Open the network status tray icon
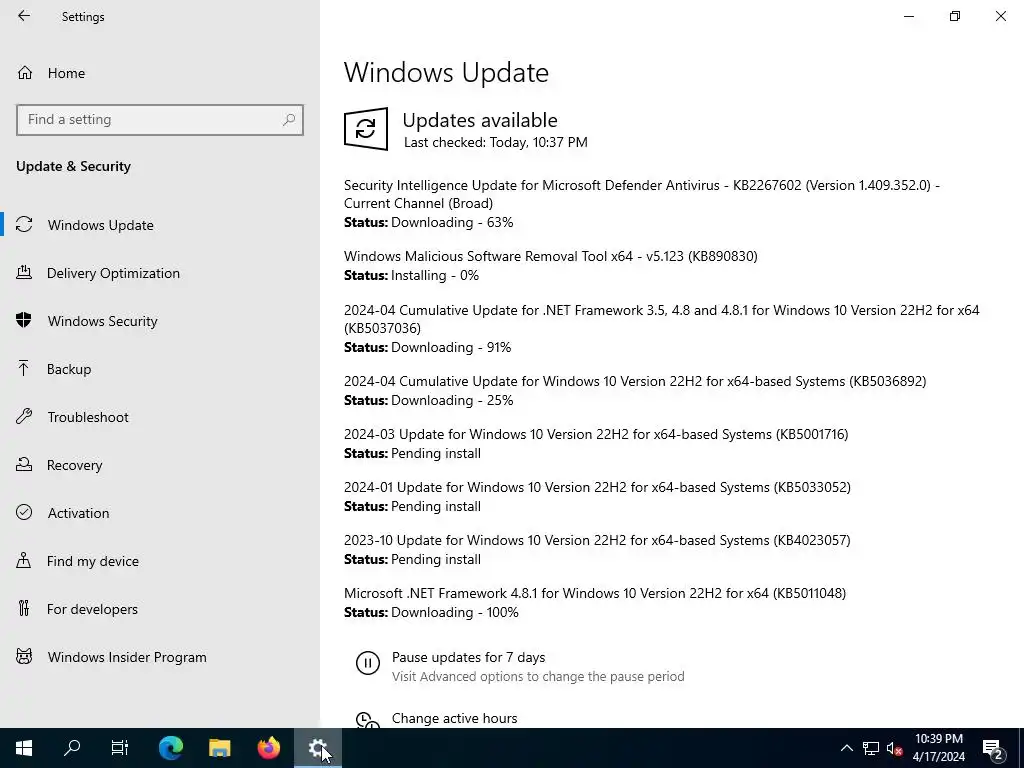The height and width of the screenshot is (768, 1024). tap(871, 748)
